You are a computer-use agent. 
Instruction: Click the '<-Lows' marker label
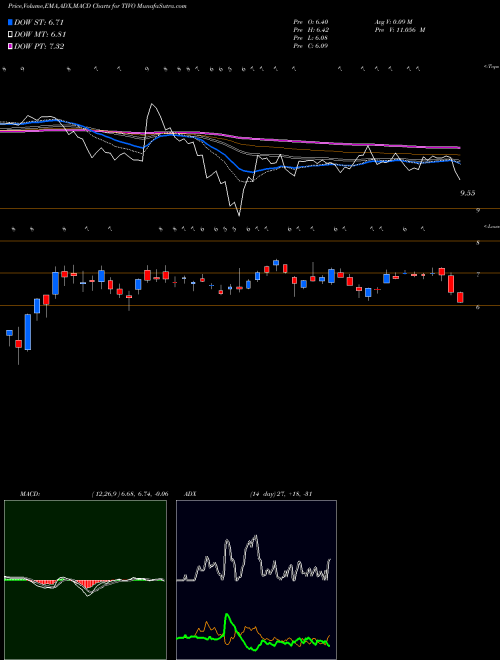pos(492,226)
